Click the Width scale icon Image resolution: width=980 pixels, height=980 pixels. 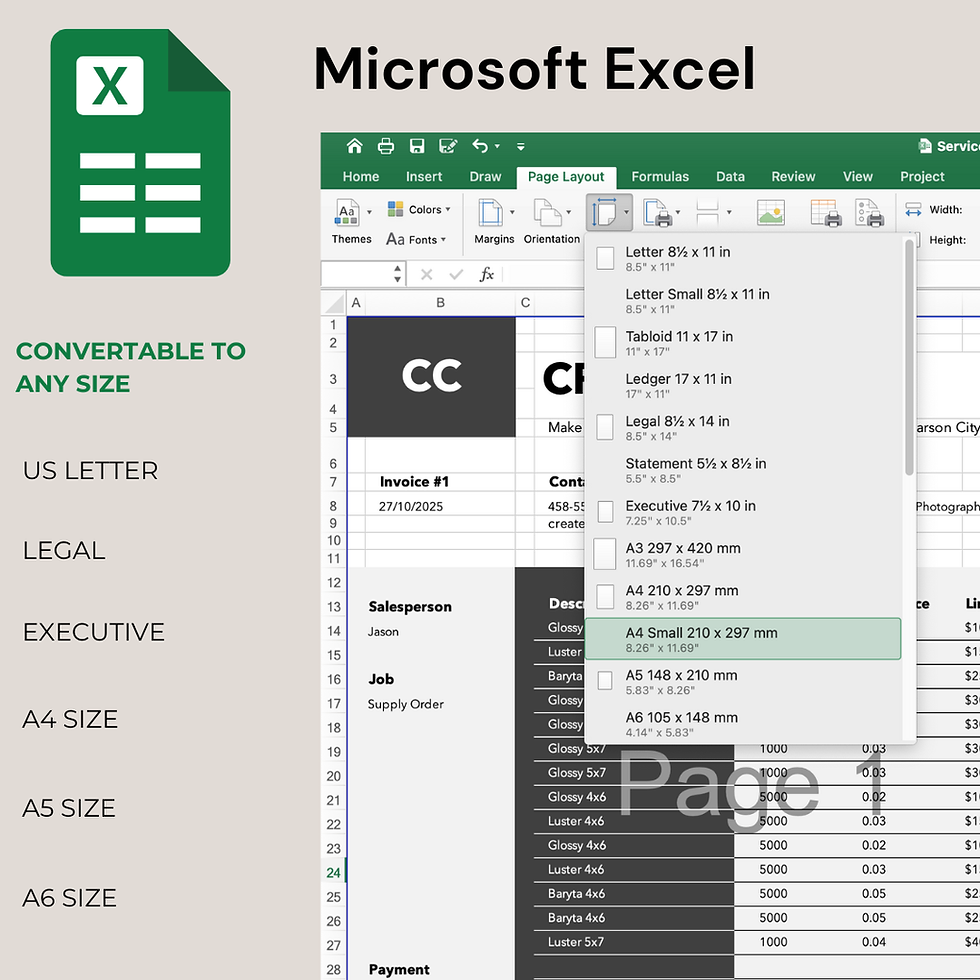pos(913,209)
